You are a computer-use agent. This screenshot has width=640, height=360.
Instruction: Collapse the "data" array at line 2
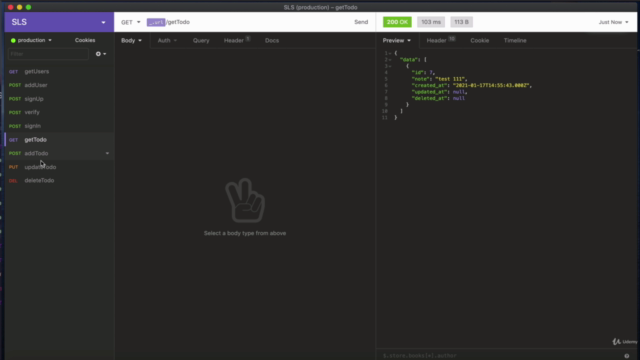point(390,60)
